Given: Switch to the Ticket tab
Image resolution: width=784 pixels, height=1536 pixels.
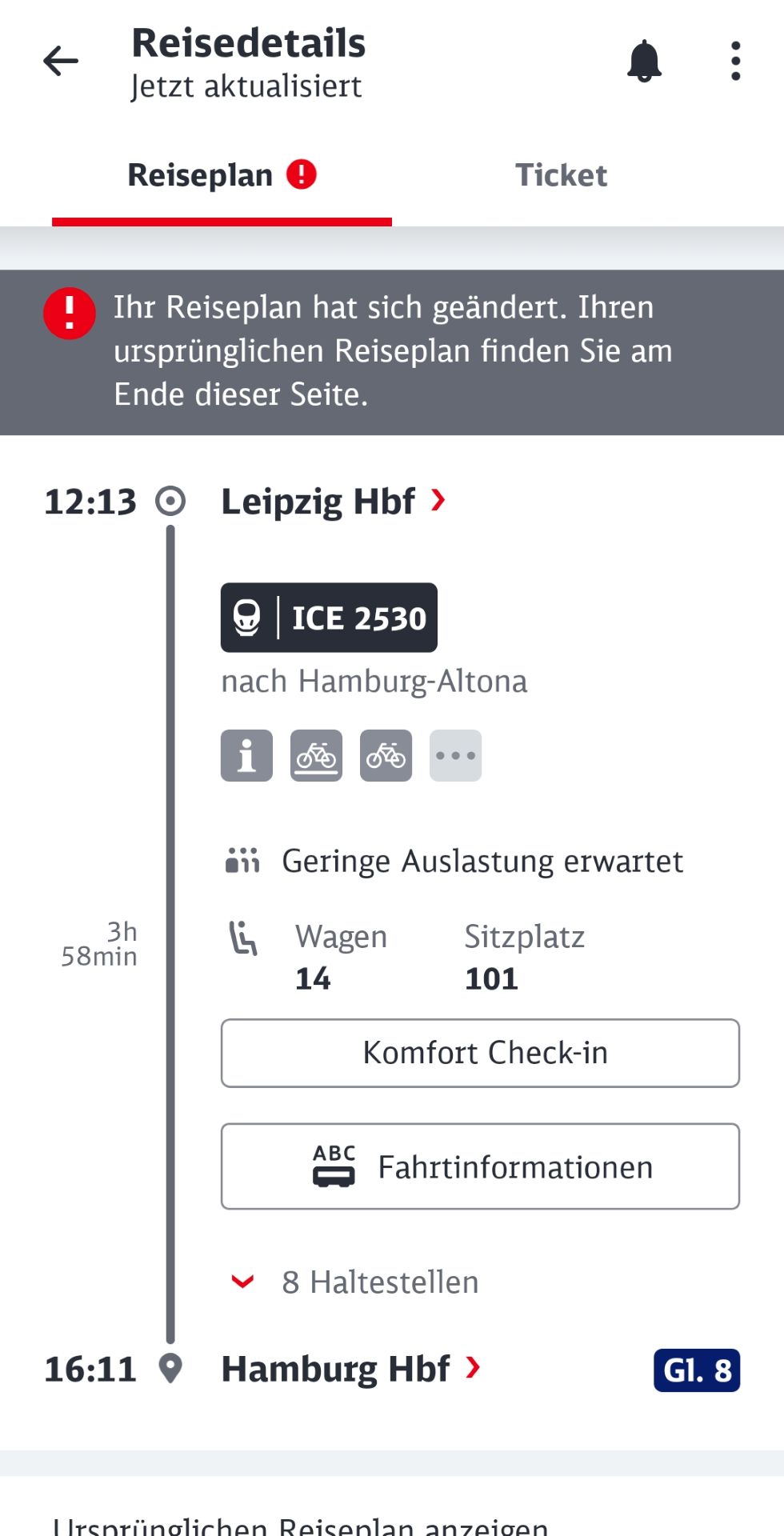Looking at the screenshot, I should tap(561, 175).
